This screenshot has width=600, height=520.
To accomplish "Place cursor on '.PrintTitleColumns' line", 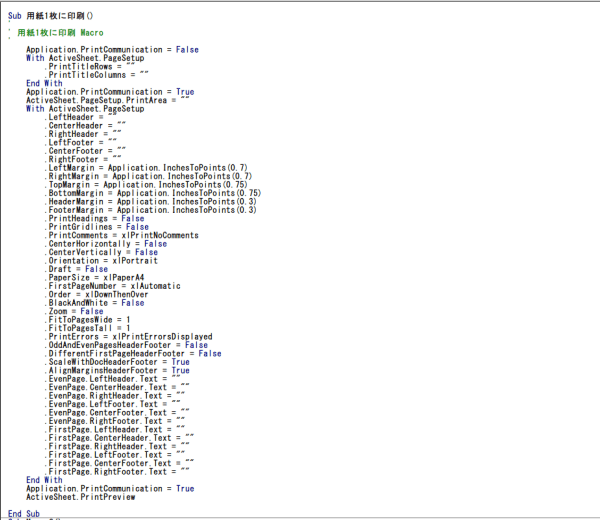I will coord(96,75).
